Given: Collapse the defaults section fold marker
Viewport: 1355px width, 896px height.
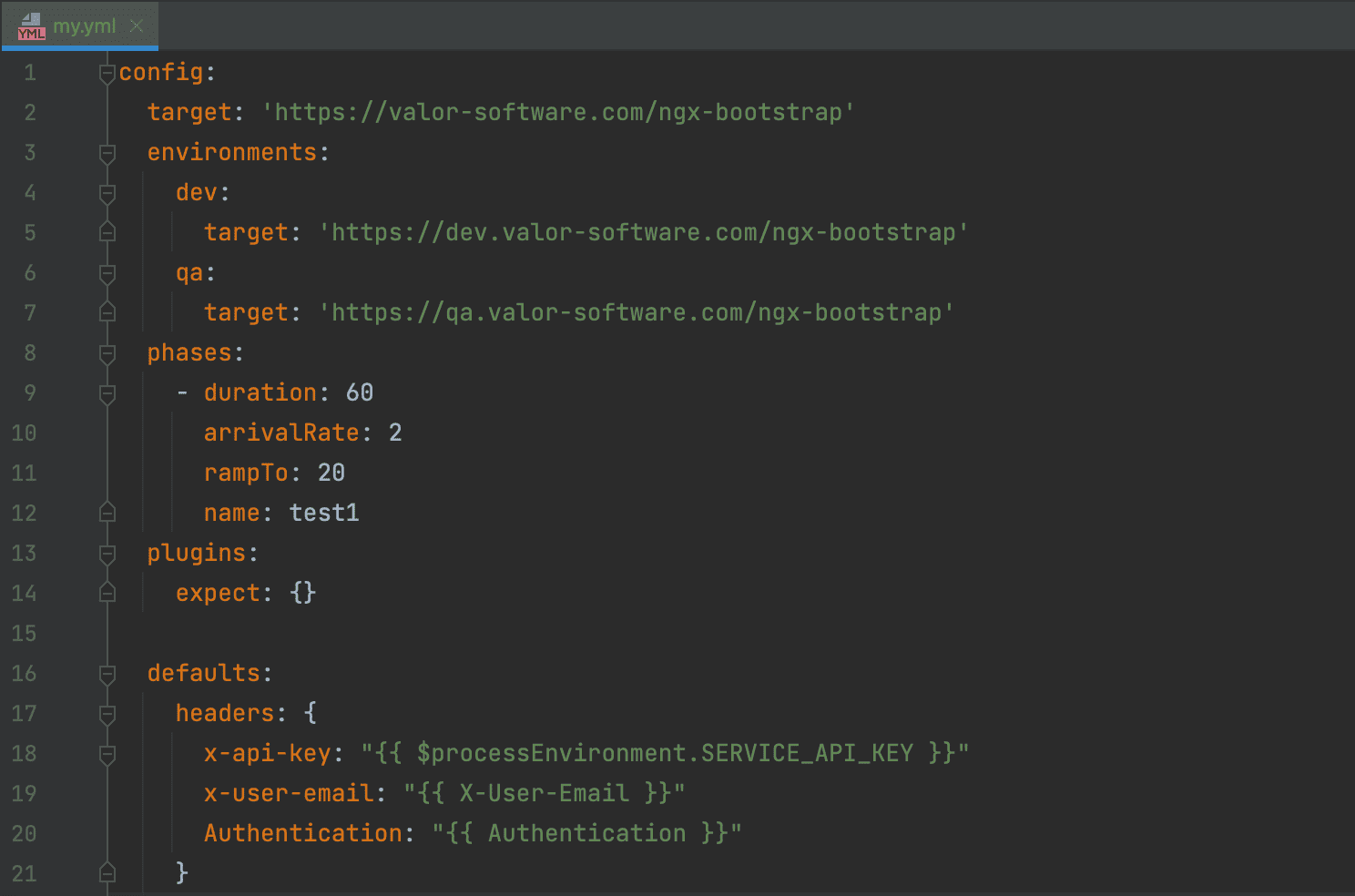Looking at the screenshot, I should 107,674.
